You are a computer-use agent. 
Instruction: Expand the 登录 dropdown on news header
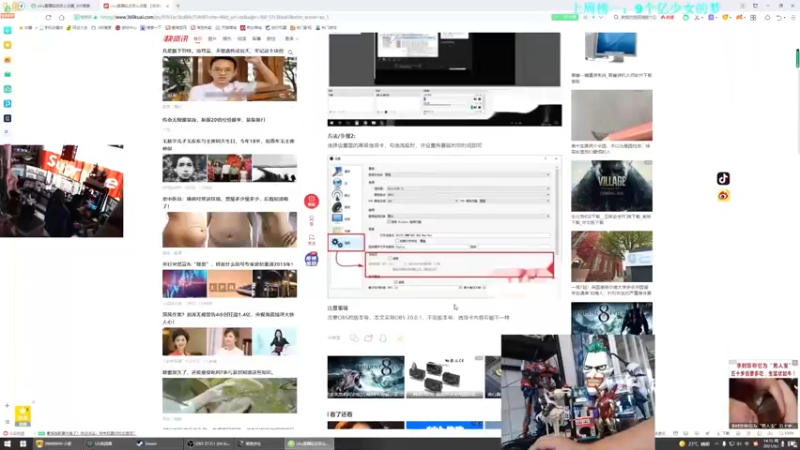(291, 39)
